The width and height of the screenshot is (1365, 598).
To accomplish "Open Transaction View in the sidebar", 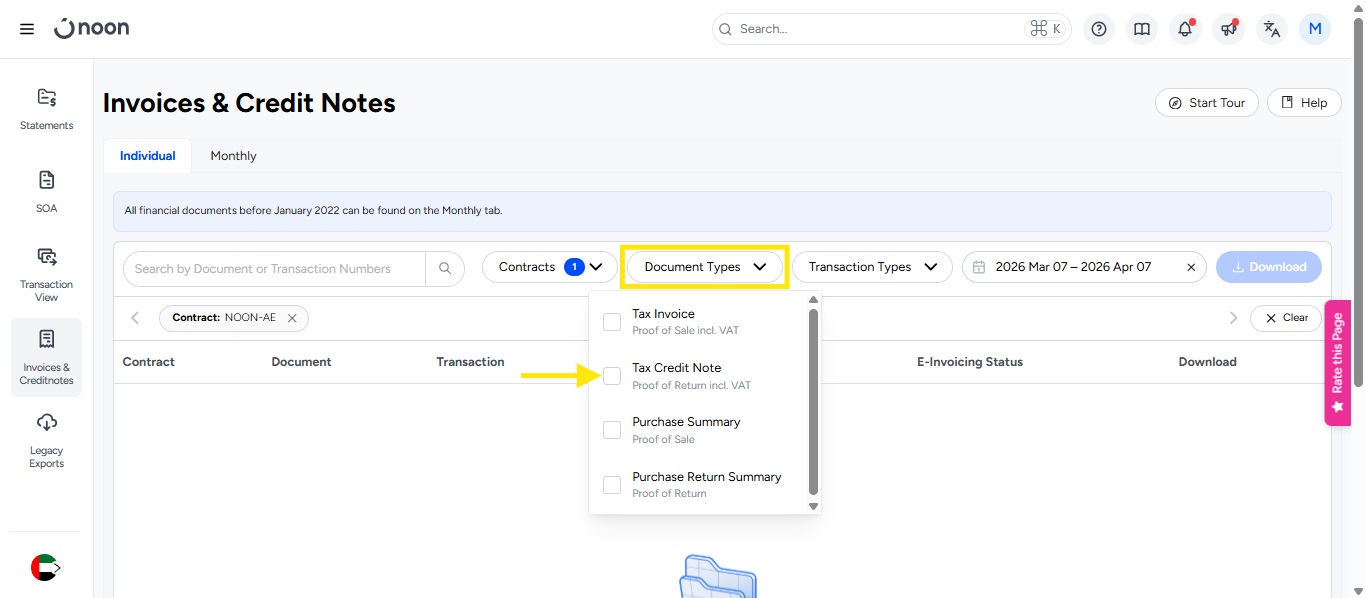I will [x=46, y=273].
